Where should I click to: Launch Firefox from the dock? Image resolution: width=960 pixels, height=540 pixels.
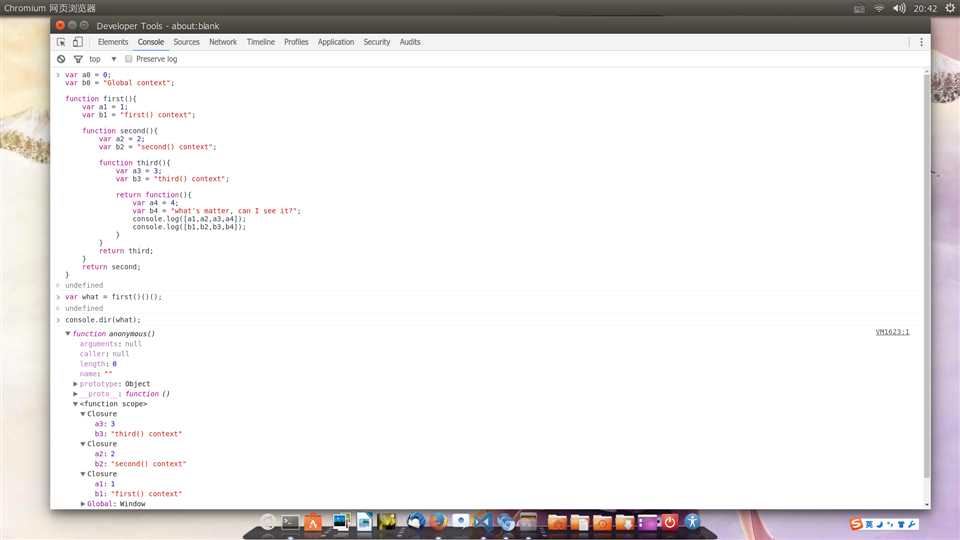(x=438, y=522)
